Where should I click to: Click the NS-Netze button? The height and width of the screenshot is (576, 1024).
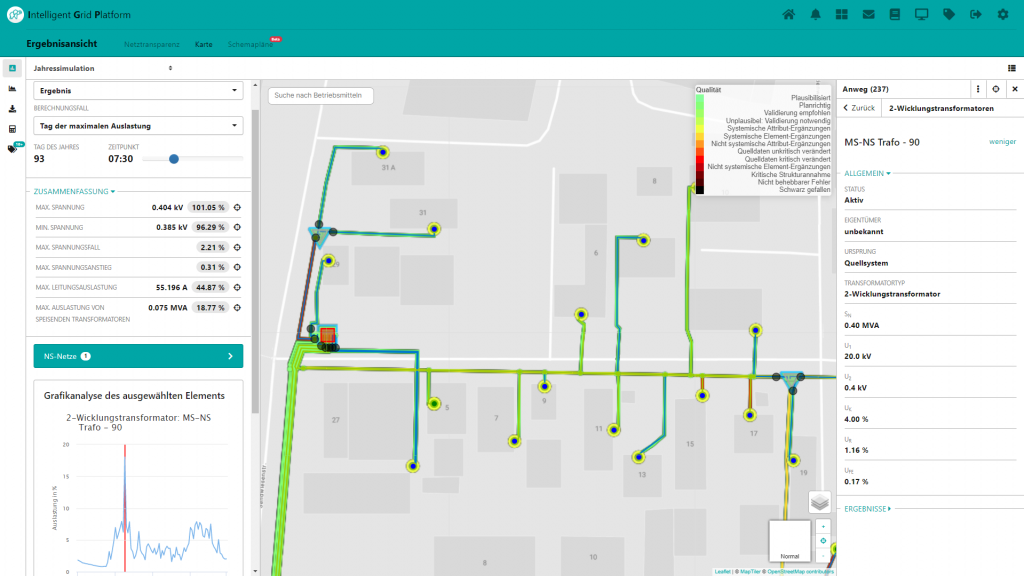tap(138, 355)
